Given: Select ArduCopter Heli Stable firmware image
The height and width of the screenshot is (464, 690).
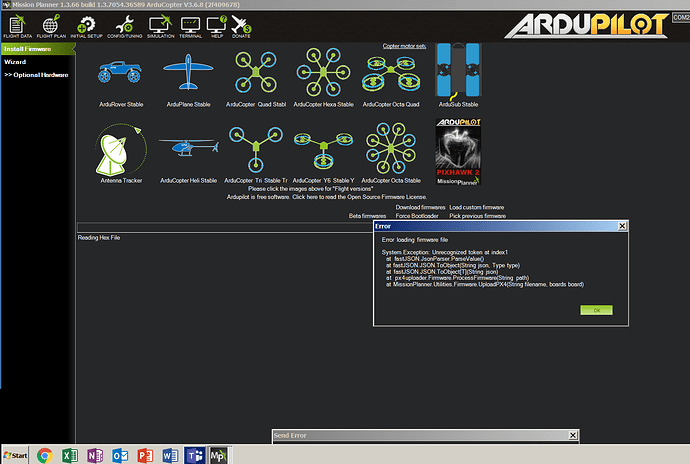Looking at the screenshot, I should 188,147.
